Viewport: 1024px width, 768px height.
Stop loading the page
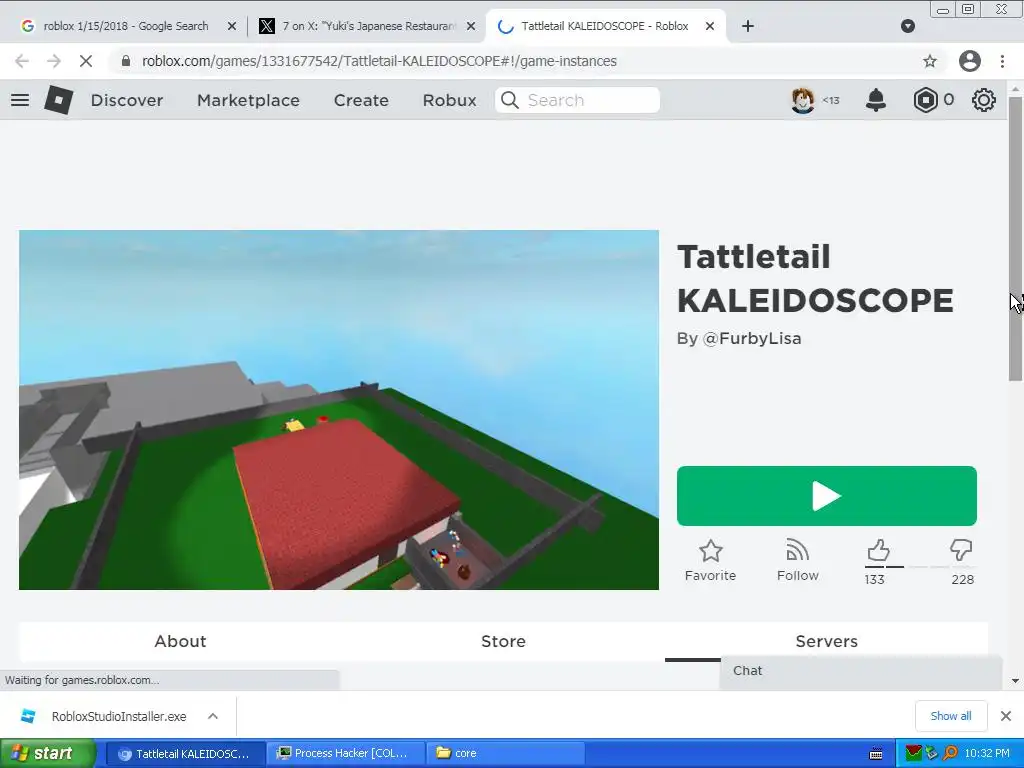coord(86,61)
